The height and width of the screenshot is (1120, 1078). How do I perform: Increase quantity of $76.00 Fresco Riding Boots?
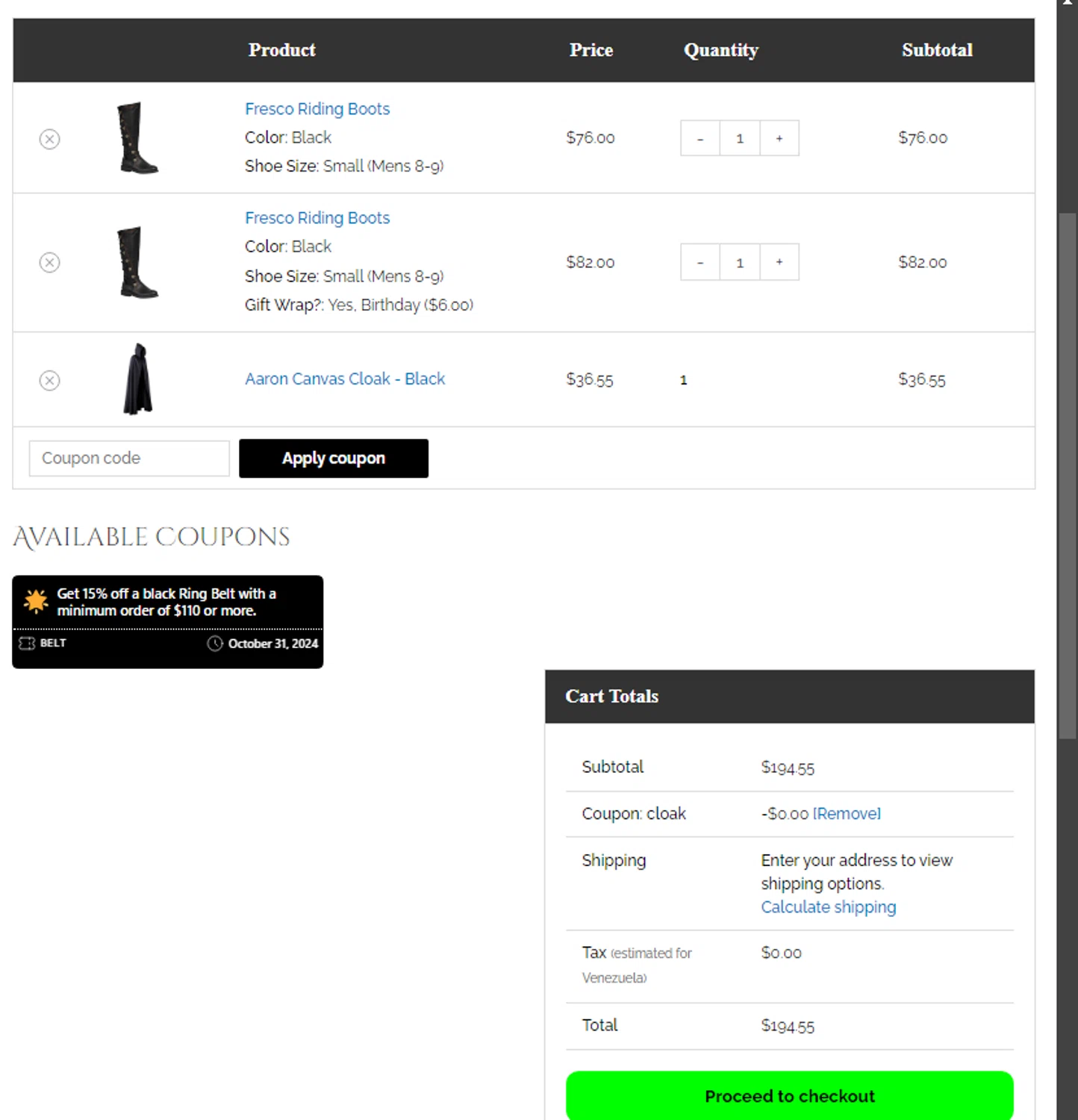tap(779, 138)
